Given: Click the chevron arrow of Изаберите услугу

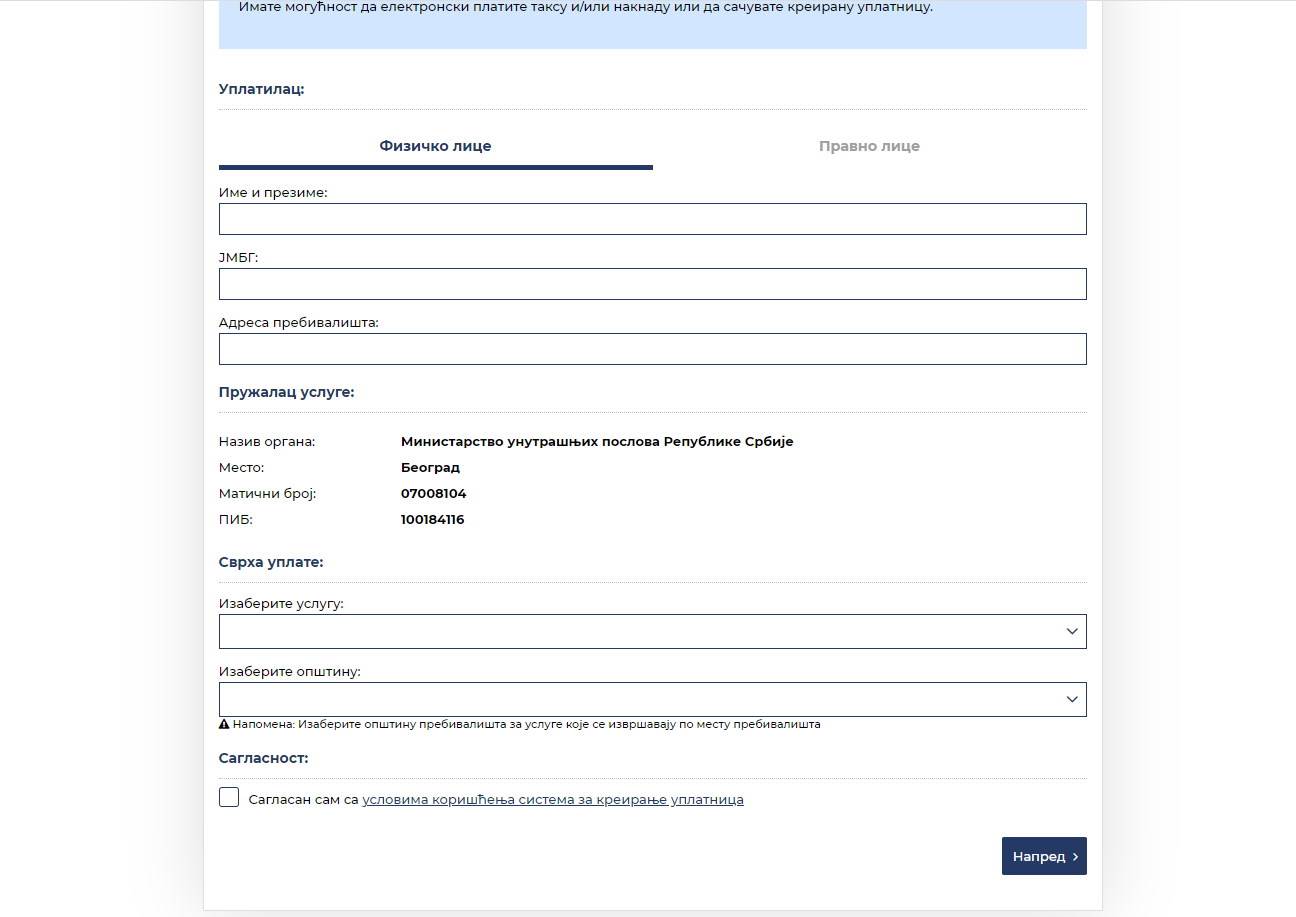Looking at the screenshot, I should click(x=1072, y=632).
